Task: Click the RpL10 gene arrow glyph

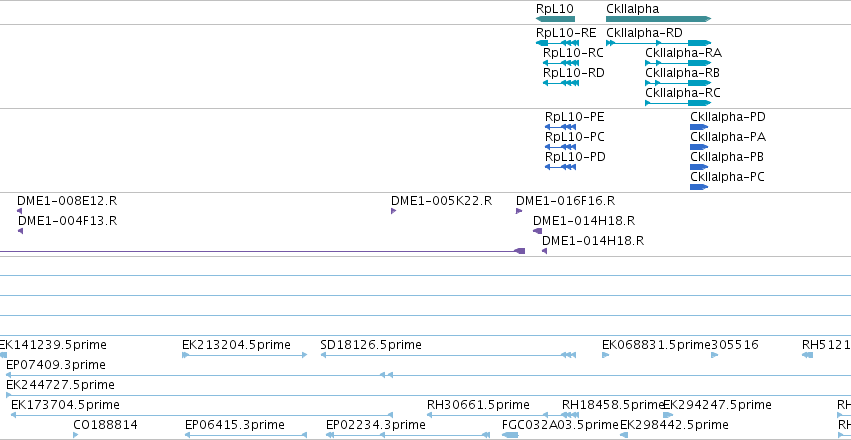Action: (555, 19)
